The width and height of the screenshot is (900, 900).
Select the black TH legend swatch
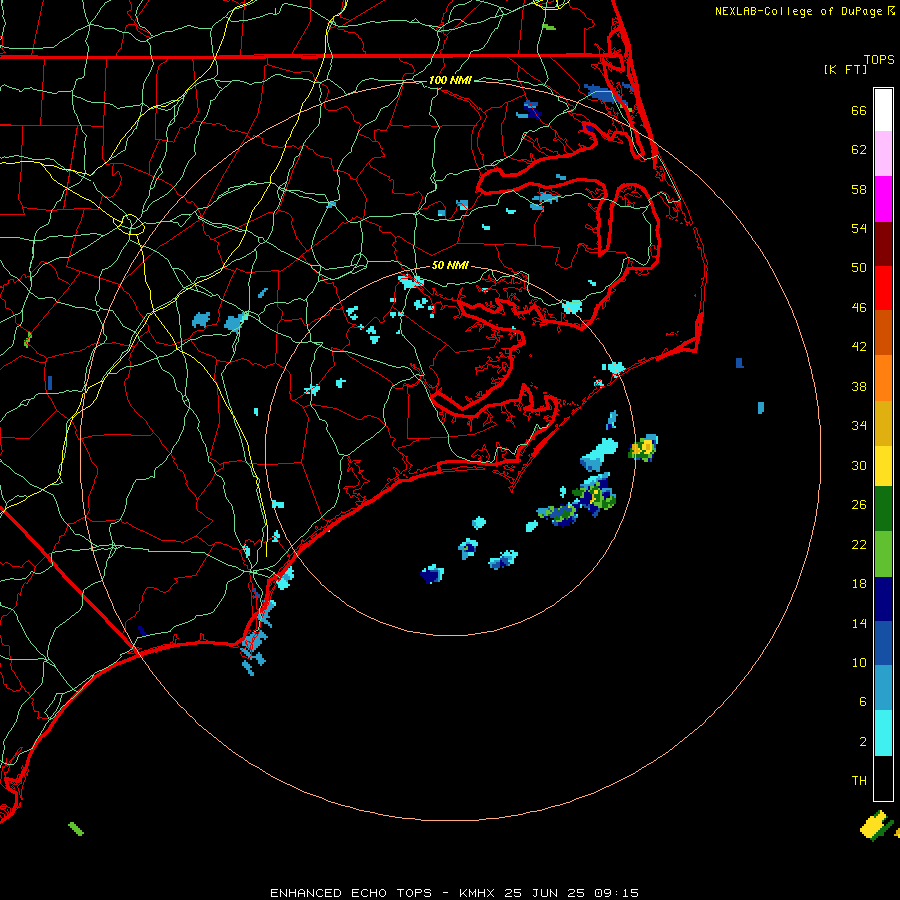883,778
